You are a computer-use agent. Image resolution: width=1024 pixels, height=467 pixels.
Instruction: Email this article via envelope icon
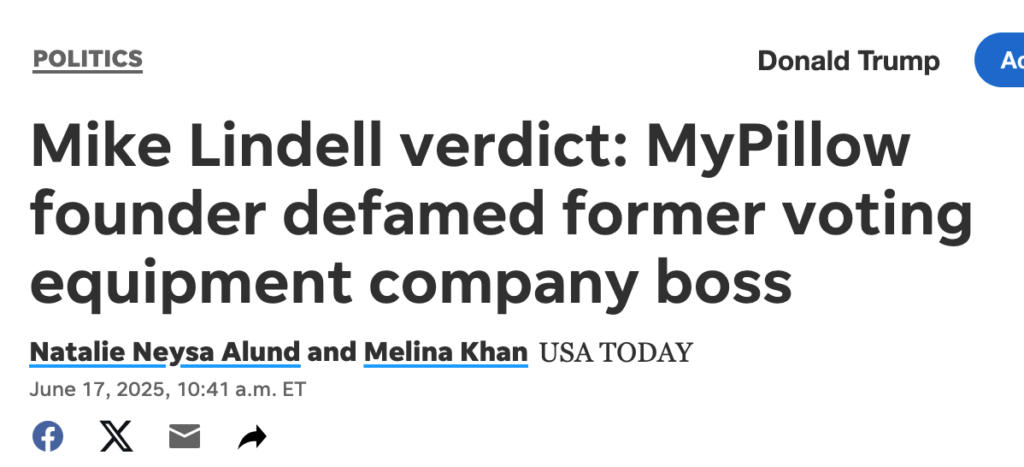[x=184, y=436]
